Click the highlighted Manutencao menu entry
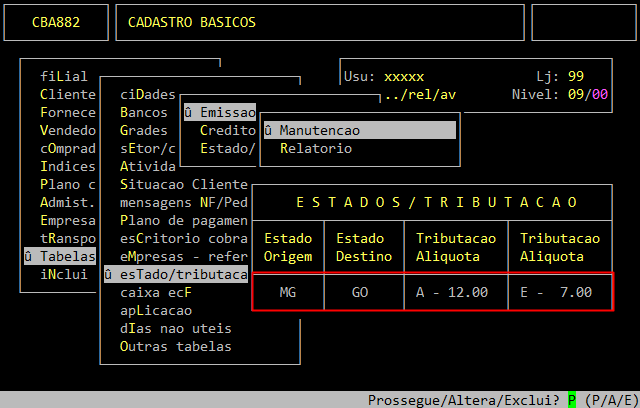 (x=358, y=130)
